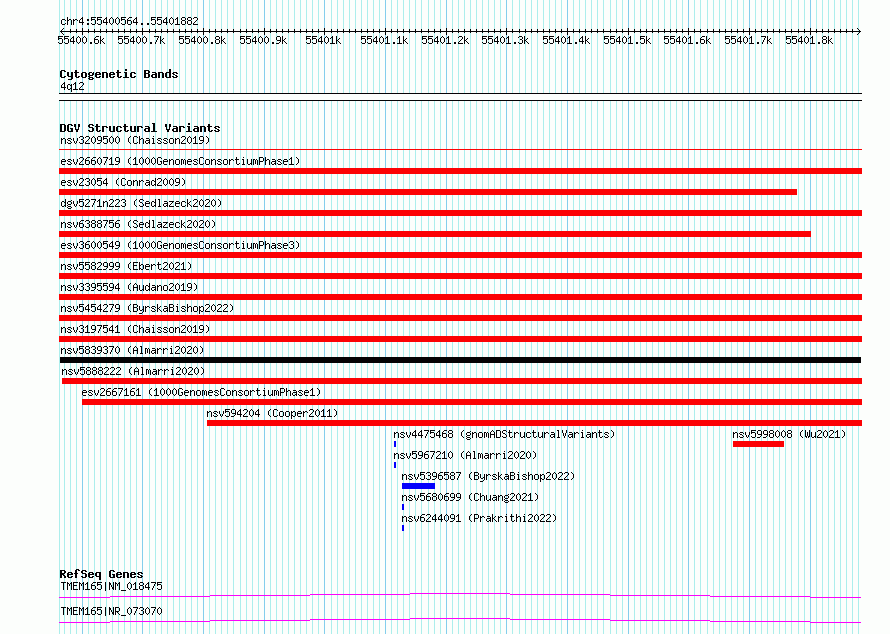890x634 pixels.
Task: Open variant dgv5271n223 (Sedlazeck2020) label
Action: pyautogui.click(x=141, y=203)
